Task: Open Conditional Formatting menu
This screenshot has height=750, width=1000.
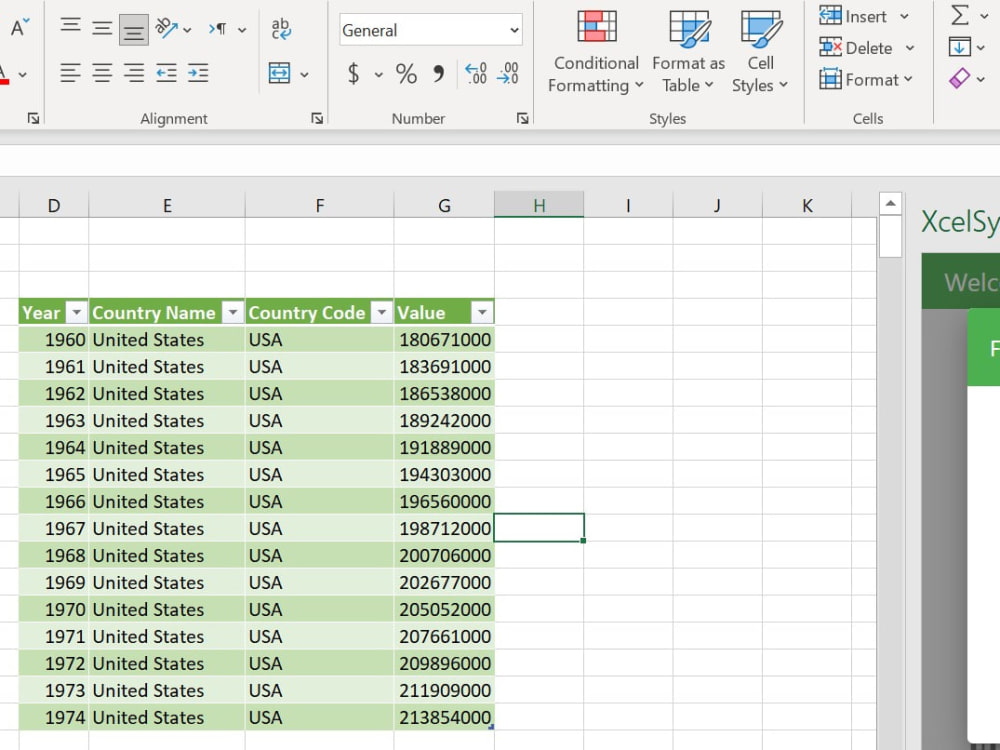Action: click(x=596, y=51)
